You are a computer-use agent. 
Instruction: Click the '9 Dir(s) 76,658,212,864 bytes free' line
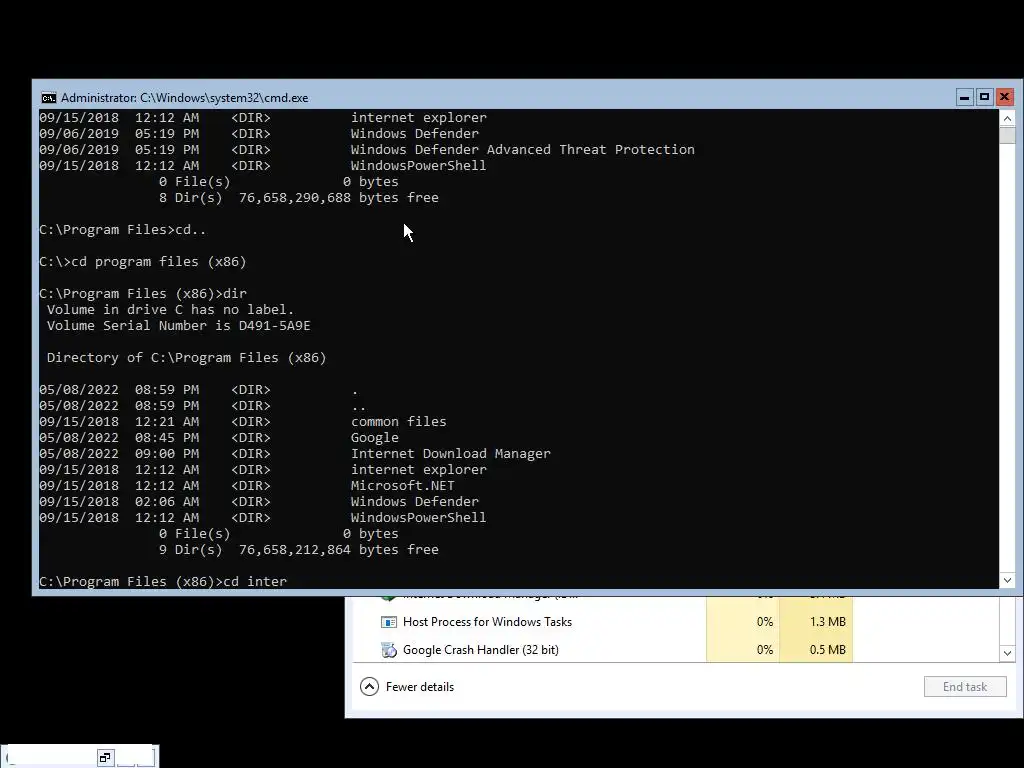coord(298,549)
